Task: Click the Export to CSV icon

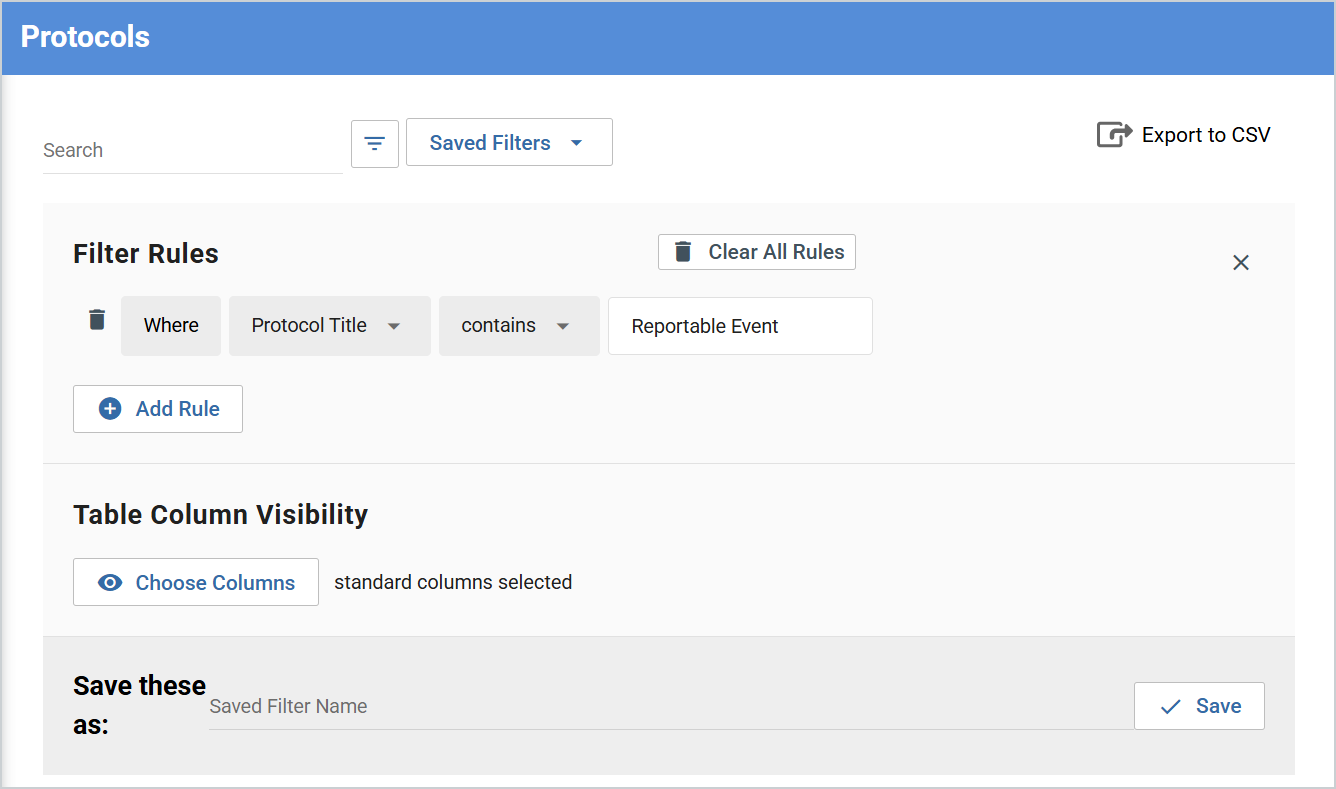Action: [1114, 135]
